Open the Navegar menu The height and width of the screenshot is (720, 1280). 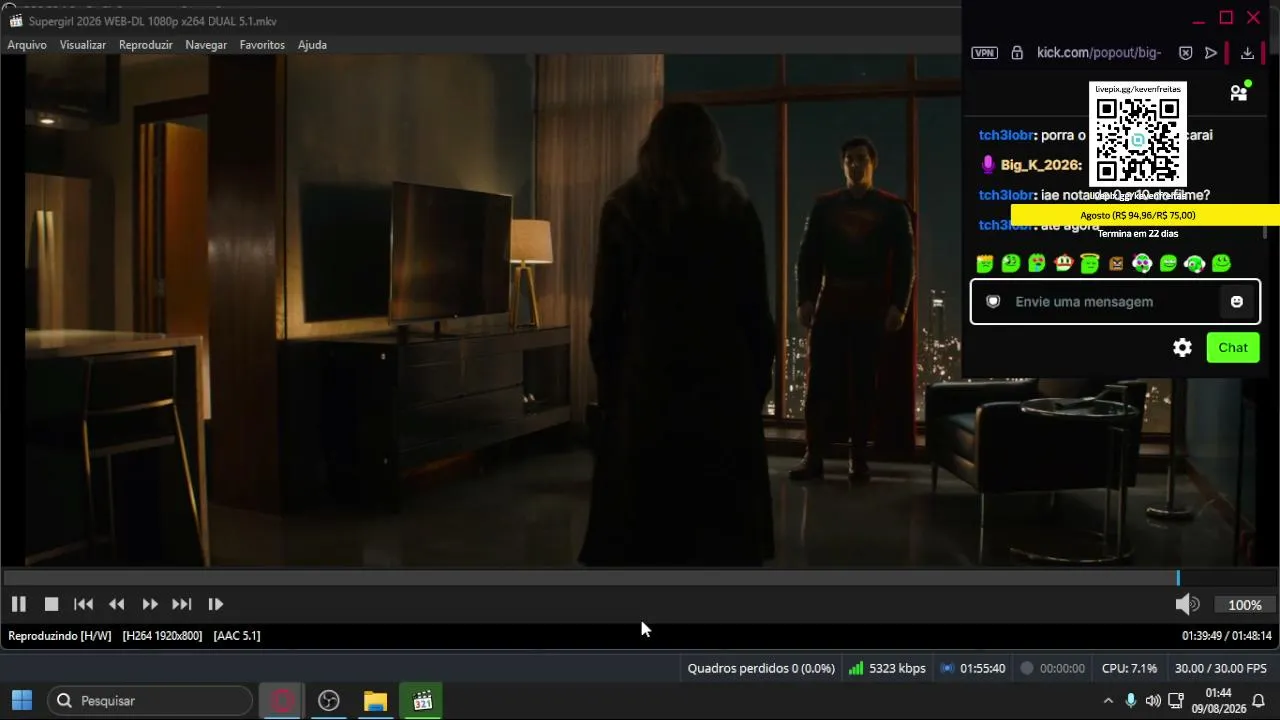206,45
